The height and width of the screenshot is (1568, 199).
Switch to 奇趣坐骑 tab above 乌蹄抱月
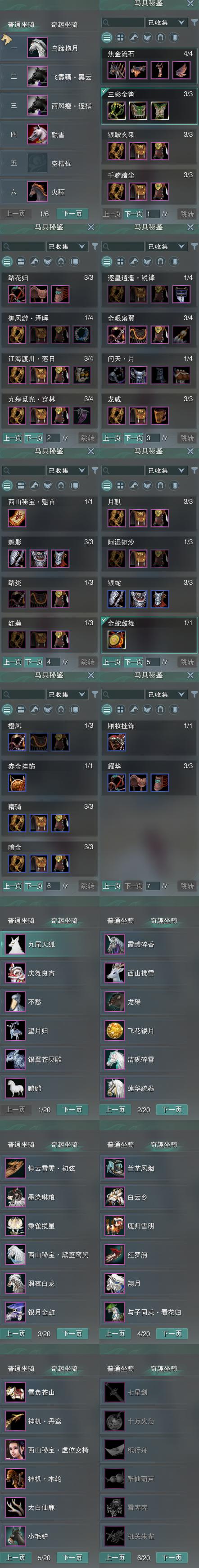(64, 24)
